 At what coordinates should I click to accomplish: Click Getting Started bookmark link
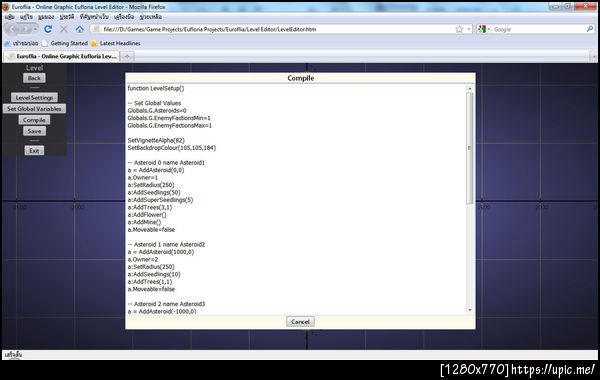point(69,43)
